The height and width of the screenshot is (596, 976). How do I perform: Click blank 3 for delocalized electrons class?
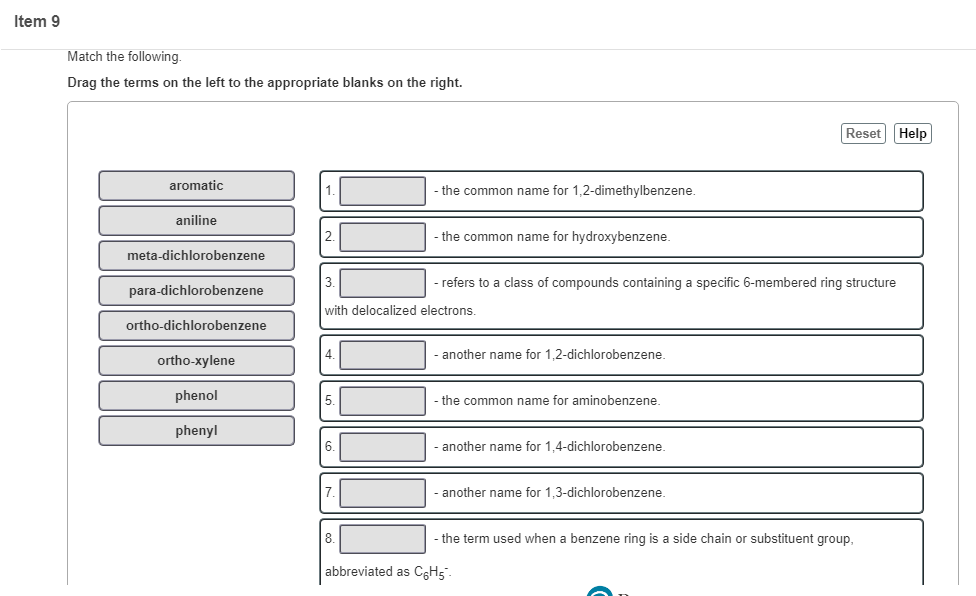[383, 283]
